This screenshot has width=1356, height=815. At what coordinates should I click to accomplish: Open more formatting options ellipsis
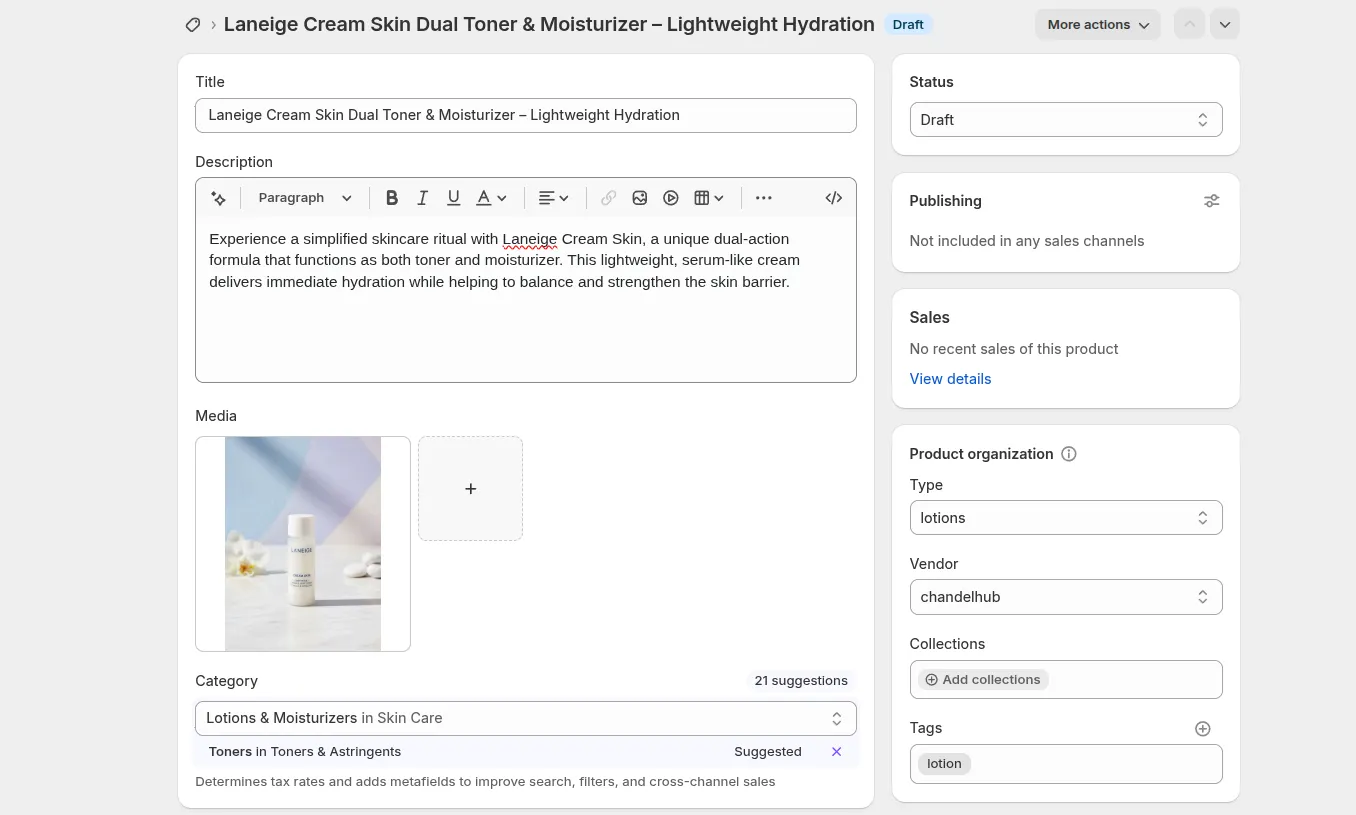click(764, 198)
